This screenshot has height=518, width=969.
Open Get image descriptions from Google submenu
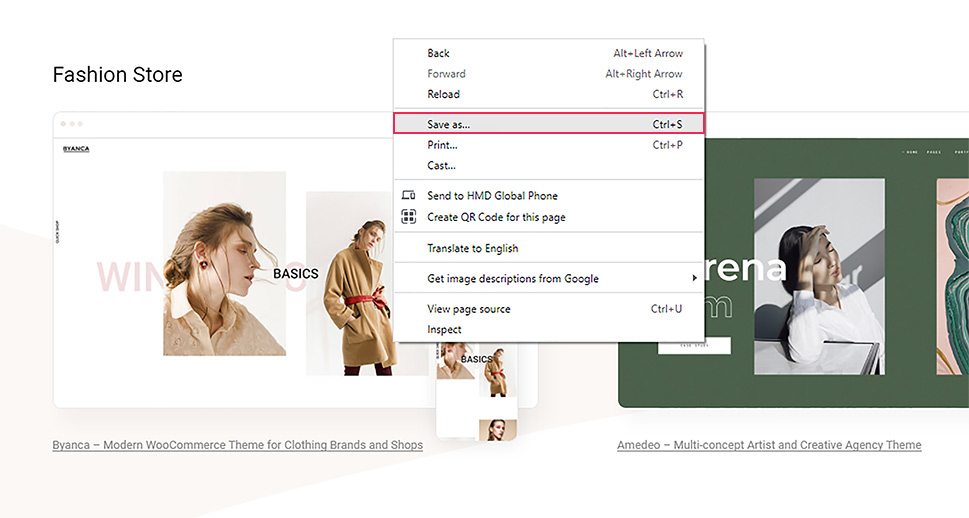click(x=549, y=278)
